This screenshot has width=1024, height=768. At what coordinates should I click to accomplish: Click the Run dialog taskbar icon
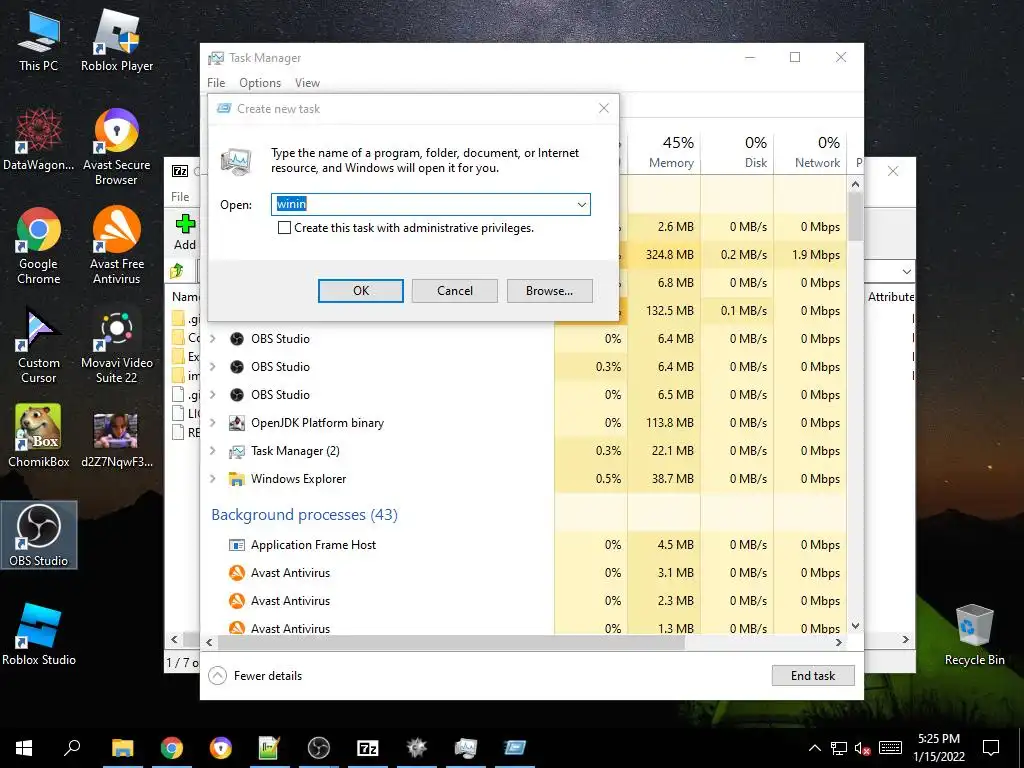(x=515, y=748)
